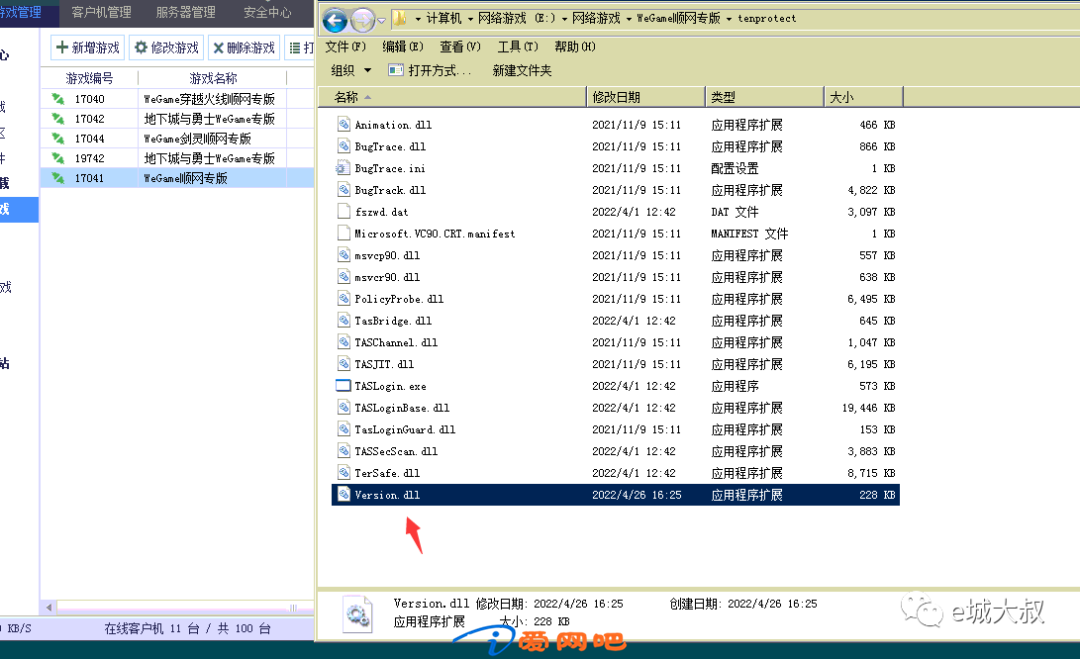Click 删除游戏 button in game manager

(244, 48)
